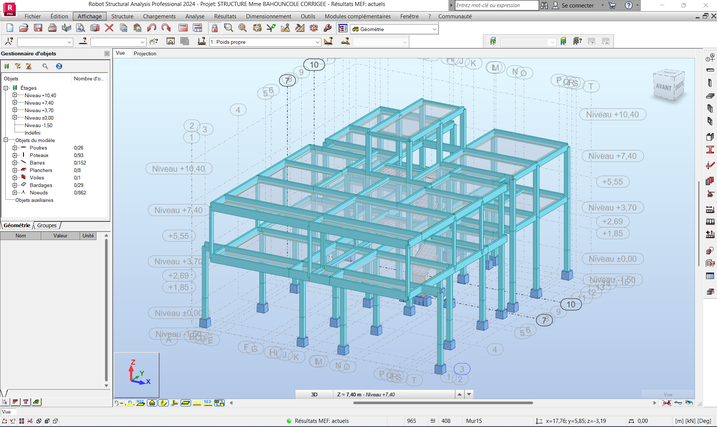Image resolution: width=717 pixels, height=427 pixels.
Task: Click the AVANT view cube
Action: pos(664,89)
